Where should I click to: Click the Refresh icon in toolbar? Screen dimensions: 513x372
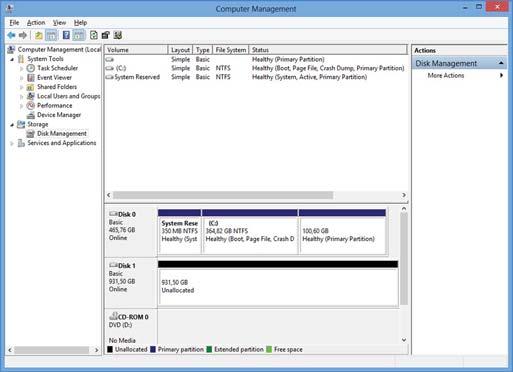(94, 35)
